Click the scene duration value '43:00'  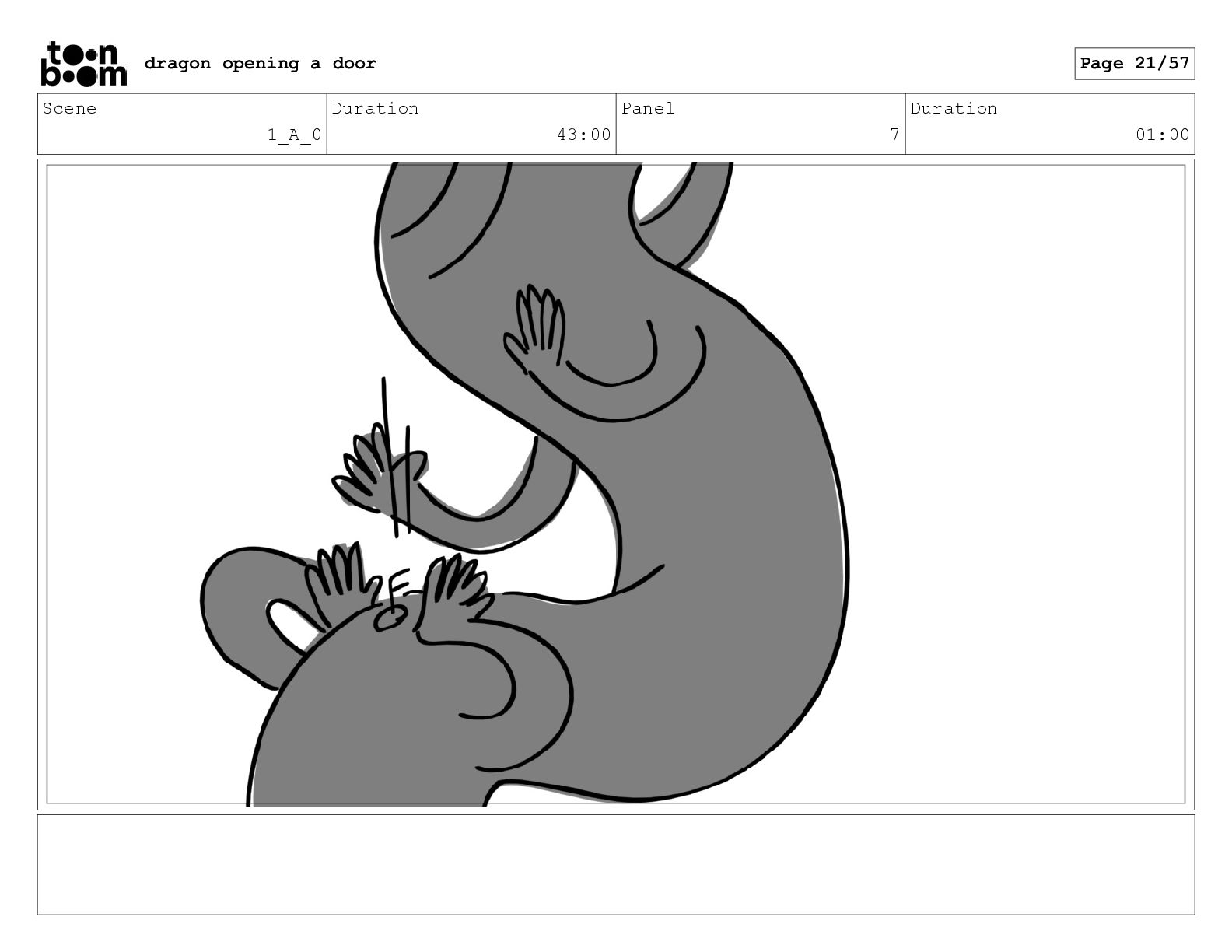[583, 135]
